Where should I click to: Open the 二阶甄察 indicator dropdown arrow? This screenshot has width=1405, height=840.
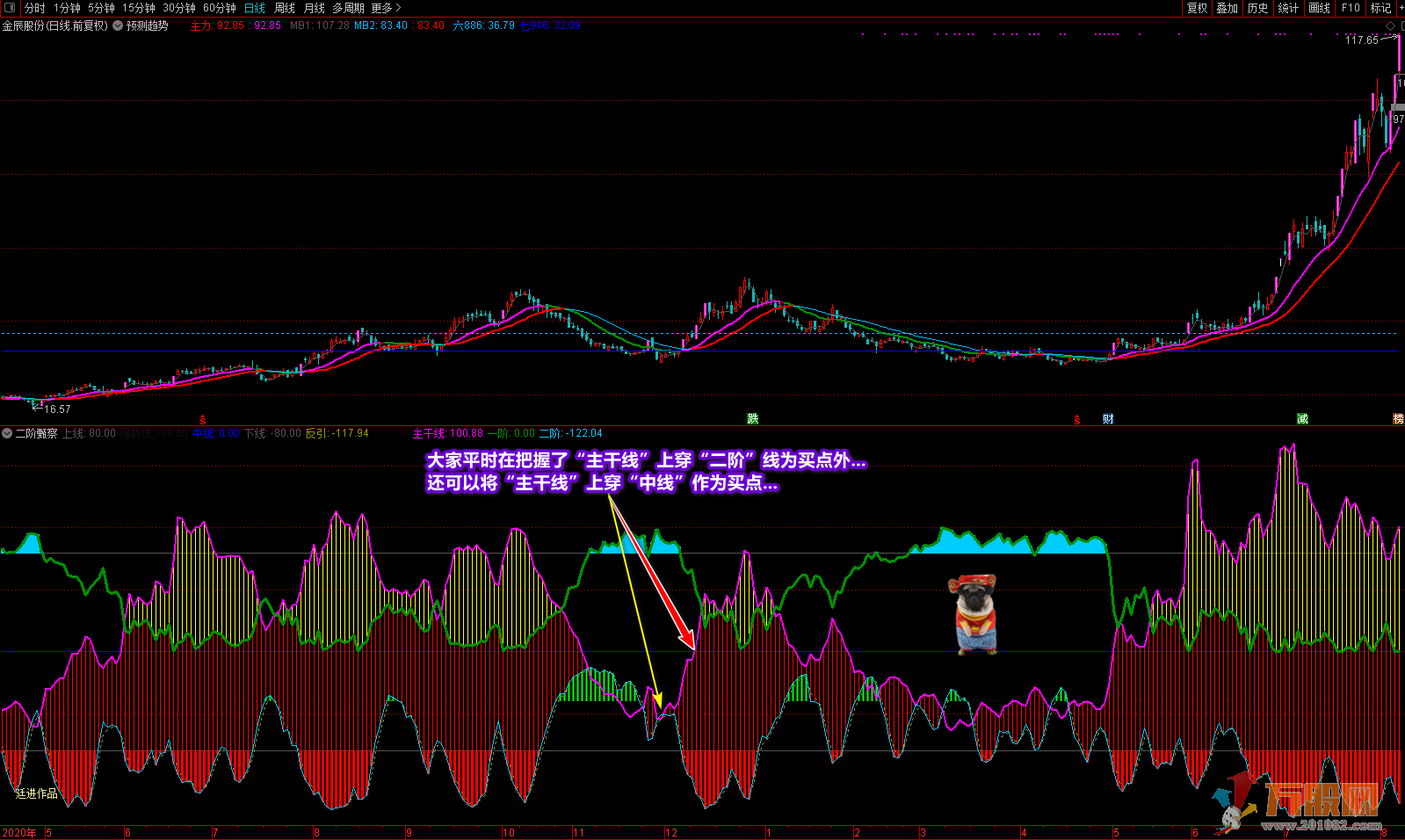click(7, 433)
